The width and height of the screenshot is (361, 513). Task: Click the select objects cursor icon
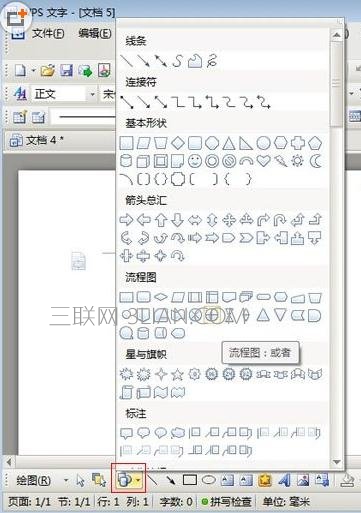(80, 481)
